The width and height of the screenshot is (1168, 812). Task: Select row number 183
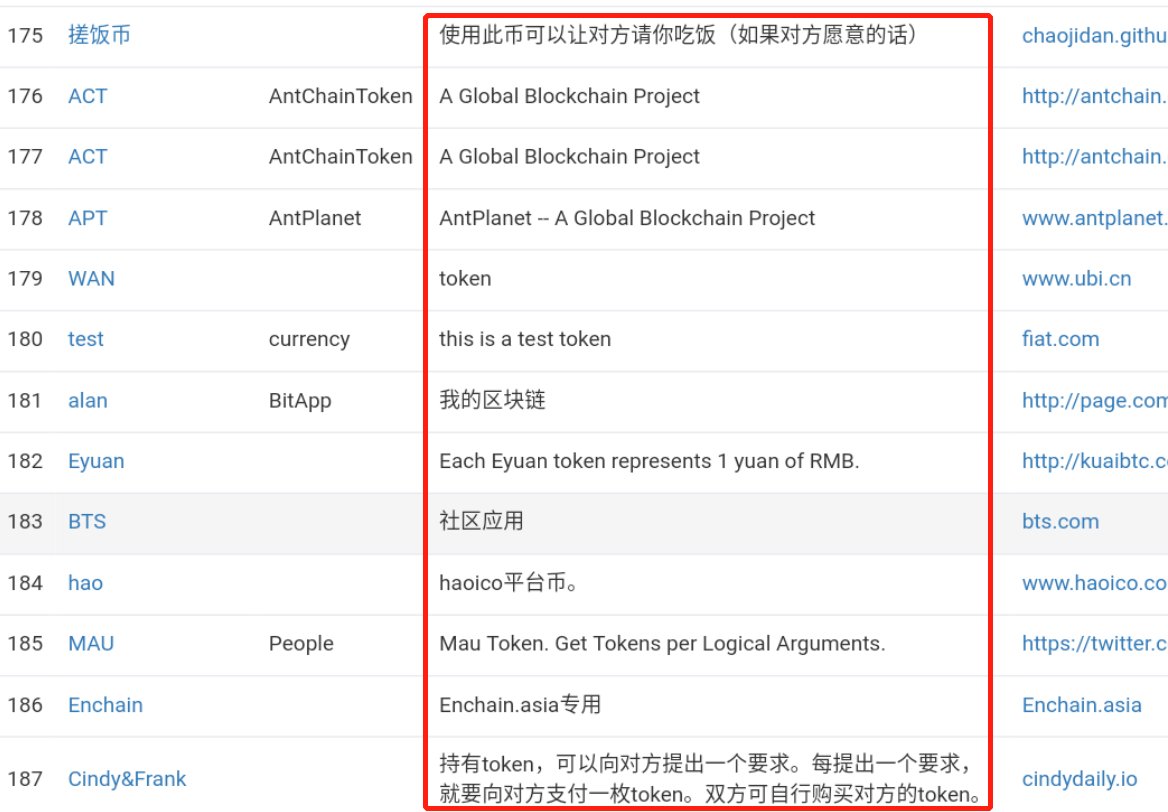(25, 521)
